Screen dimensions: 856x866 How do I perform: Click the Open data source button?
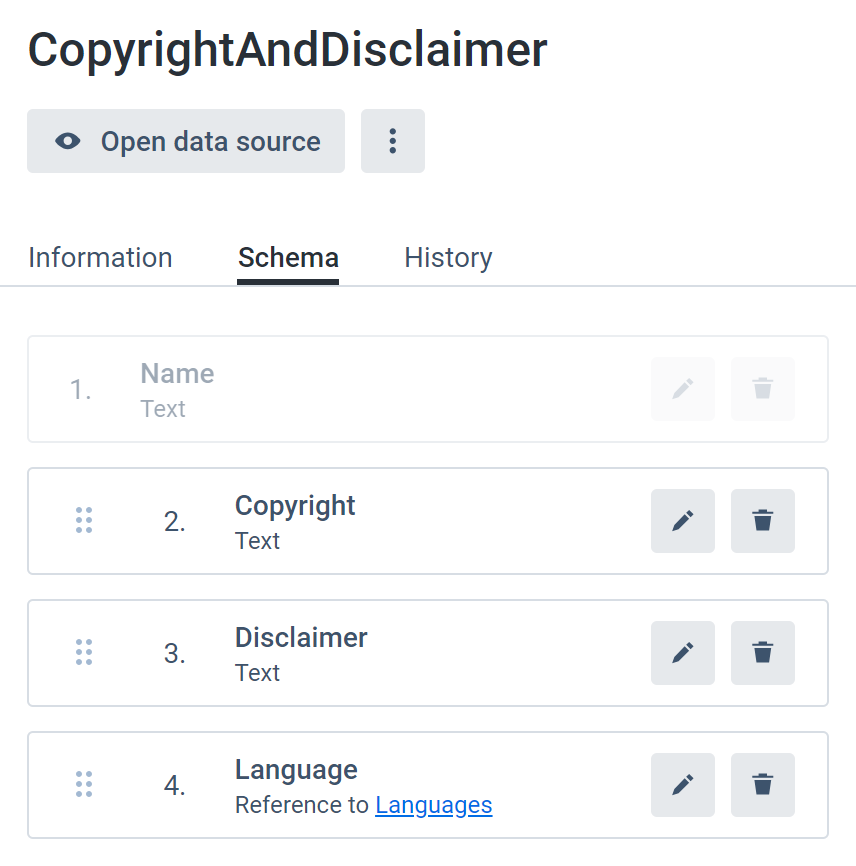[x=186, y=141]
